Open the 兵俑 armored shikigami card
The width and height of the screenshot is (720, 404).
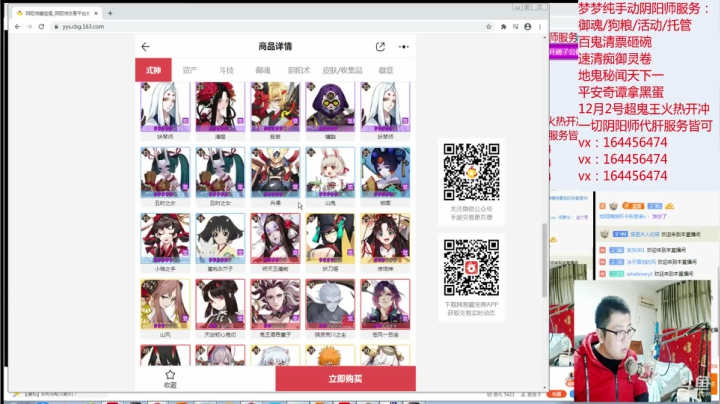click(x=275, y=177)
